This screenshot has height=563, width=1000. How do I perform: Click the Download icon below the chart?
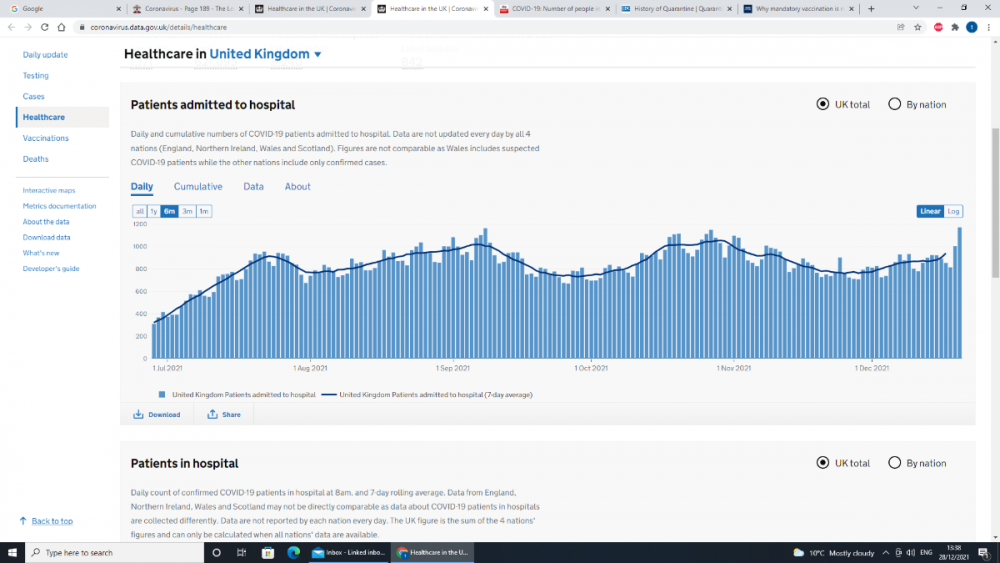pyautogui.click(x=139, y=414)
